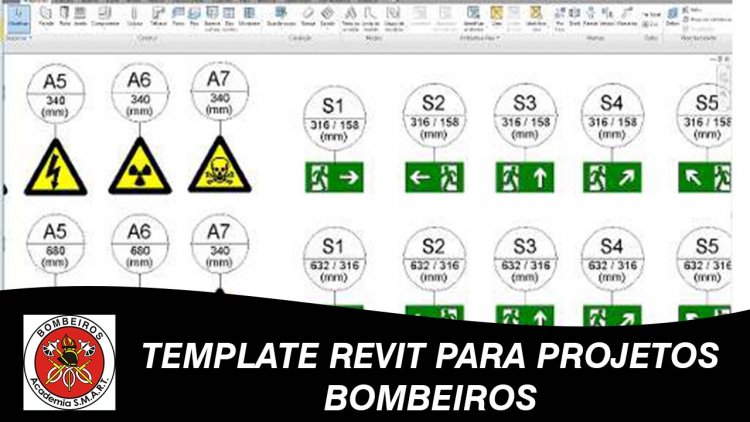This screenshot has height=422, width=750.
Task: Select the A5 electric hazard triangle sign
Action: point(55,167)
